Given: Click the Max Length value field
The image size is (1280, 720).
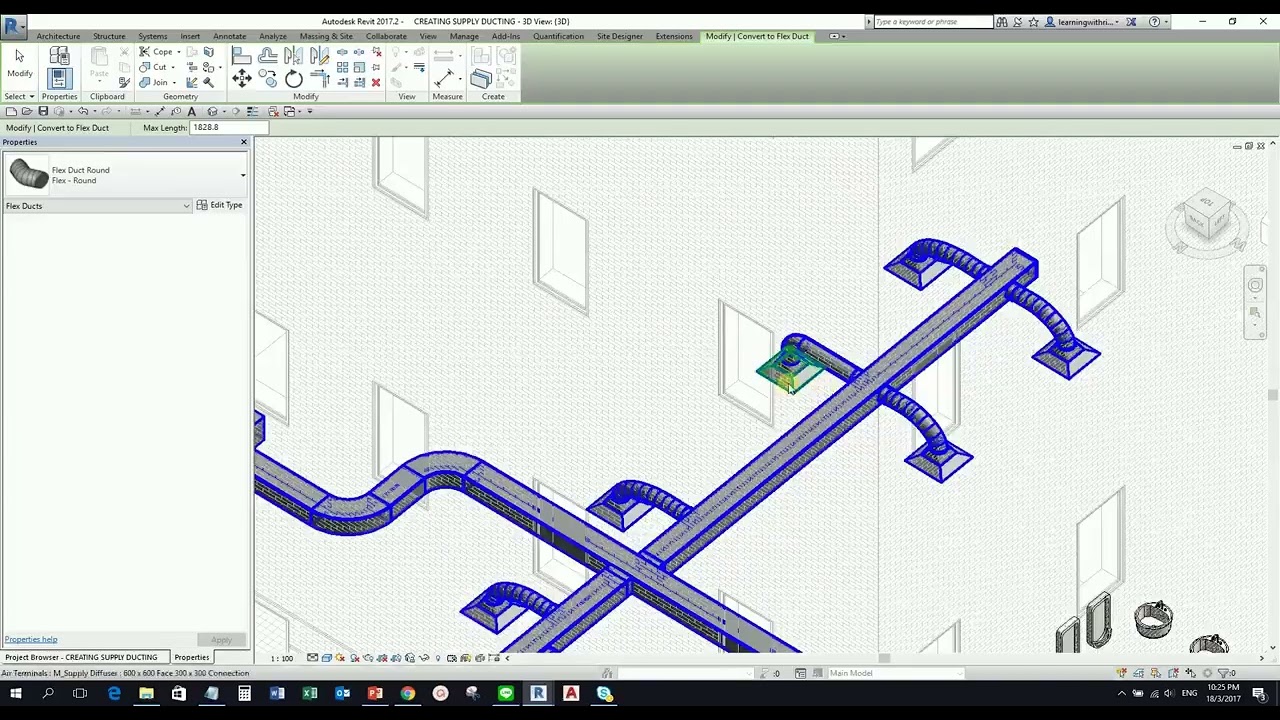Looking at the screenshot, I should tap(229, 127).
